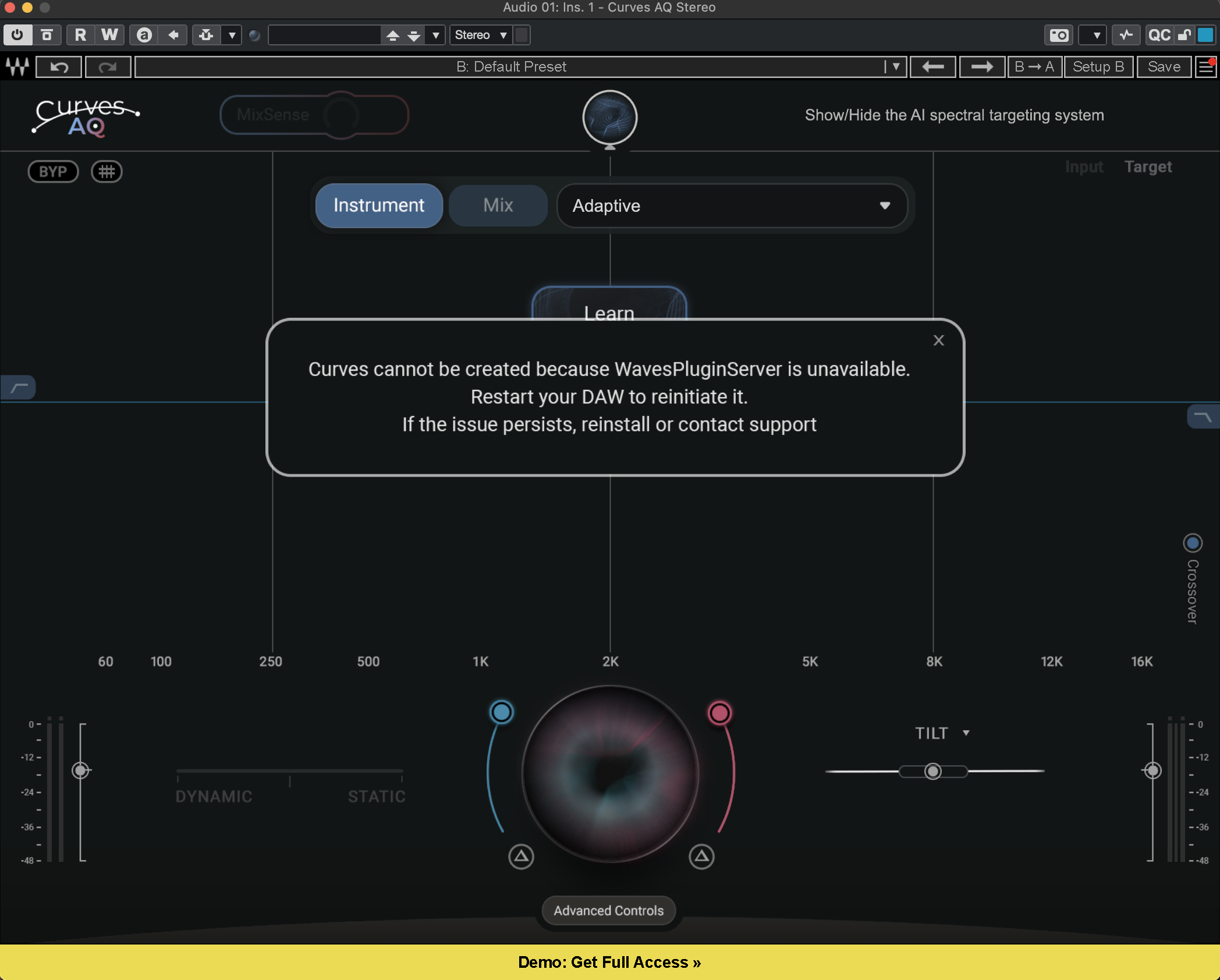Open the Stereo channel dropdown
Screen dimensions: 1220x980
click(x=480, y=35)
